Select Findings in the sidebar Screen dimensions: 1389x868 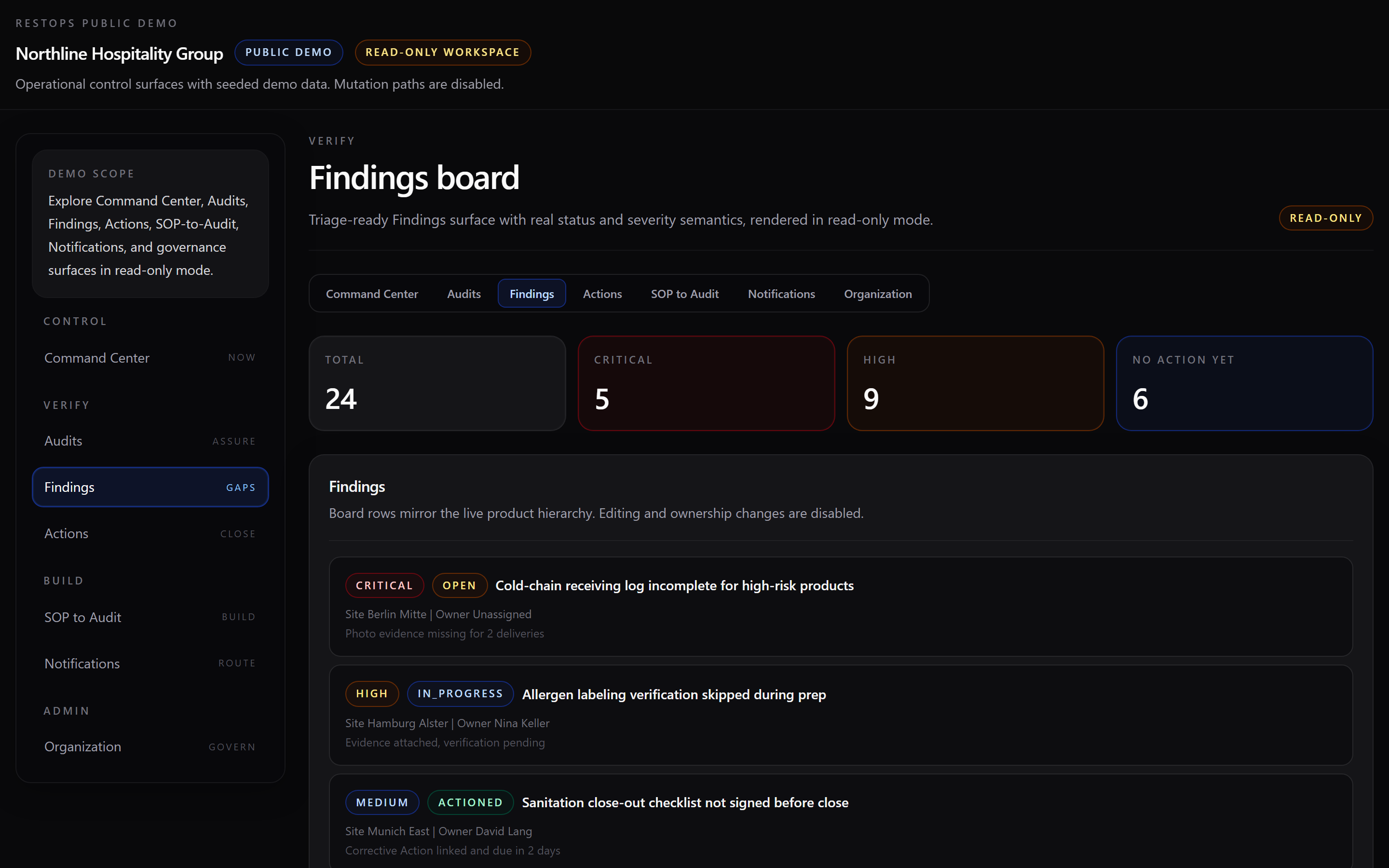(x=150, y=487)
